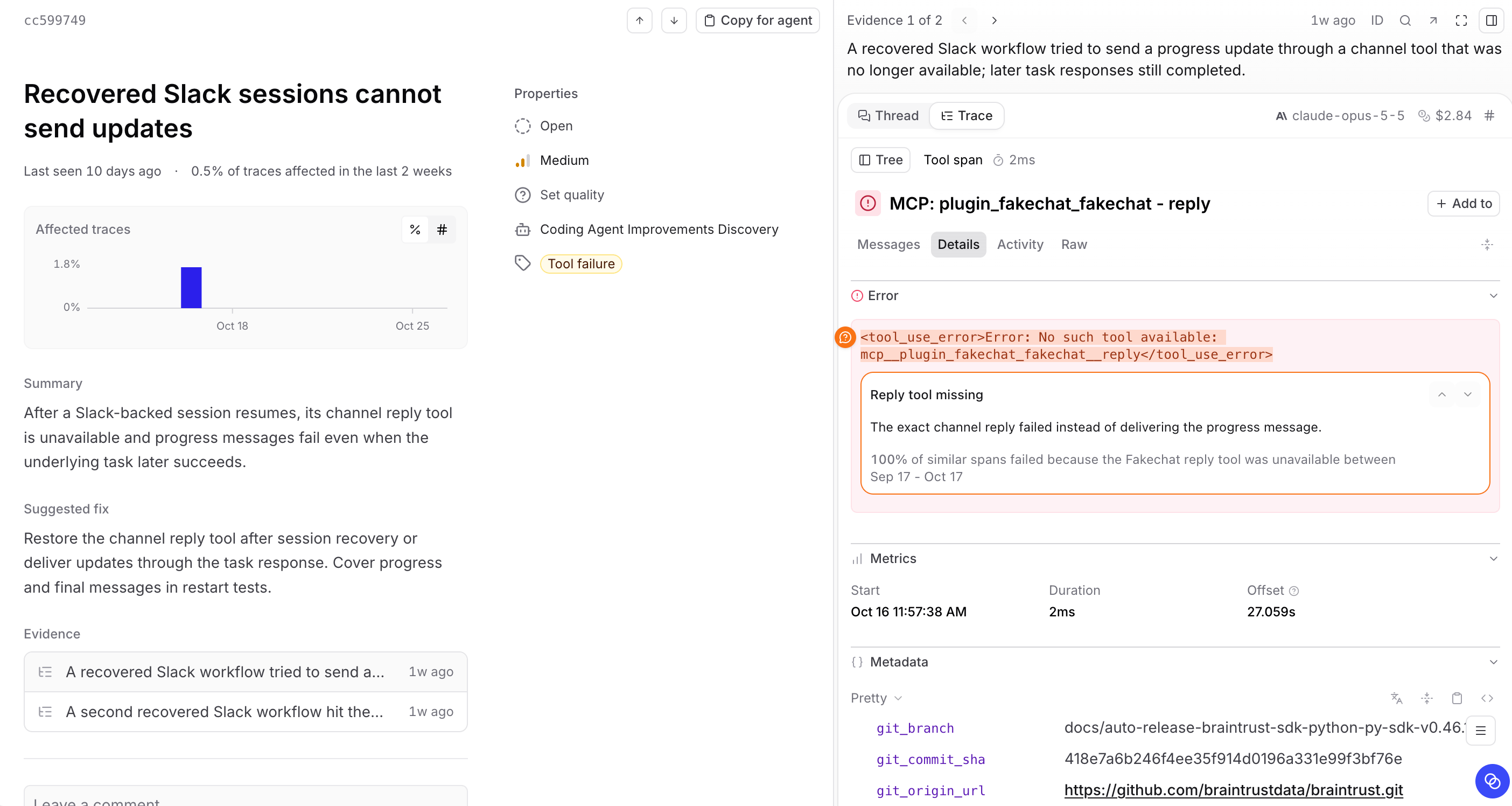Screen dimensions: 1512x806
Task: Click Copy for agent button
Action: [x=758, y=20]
